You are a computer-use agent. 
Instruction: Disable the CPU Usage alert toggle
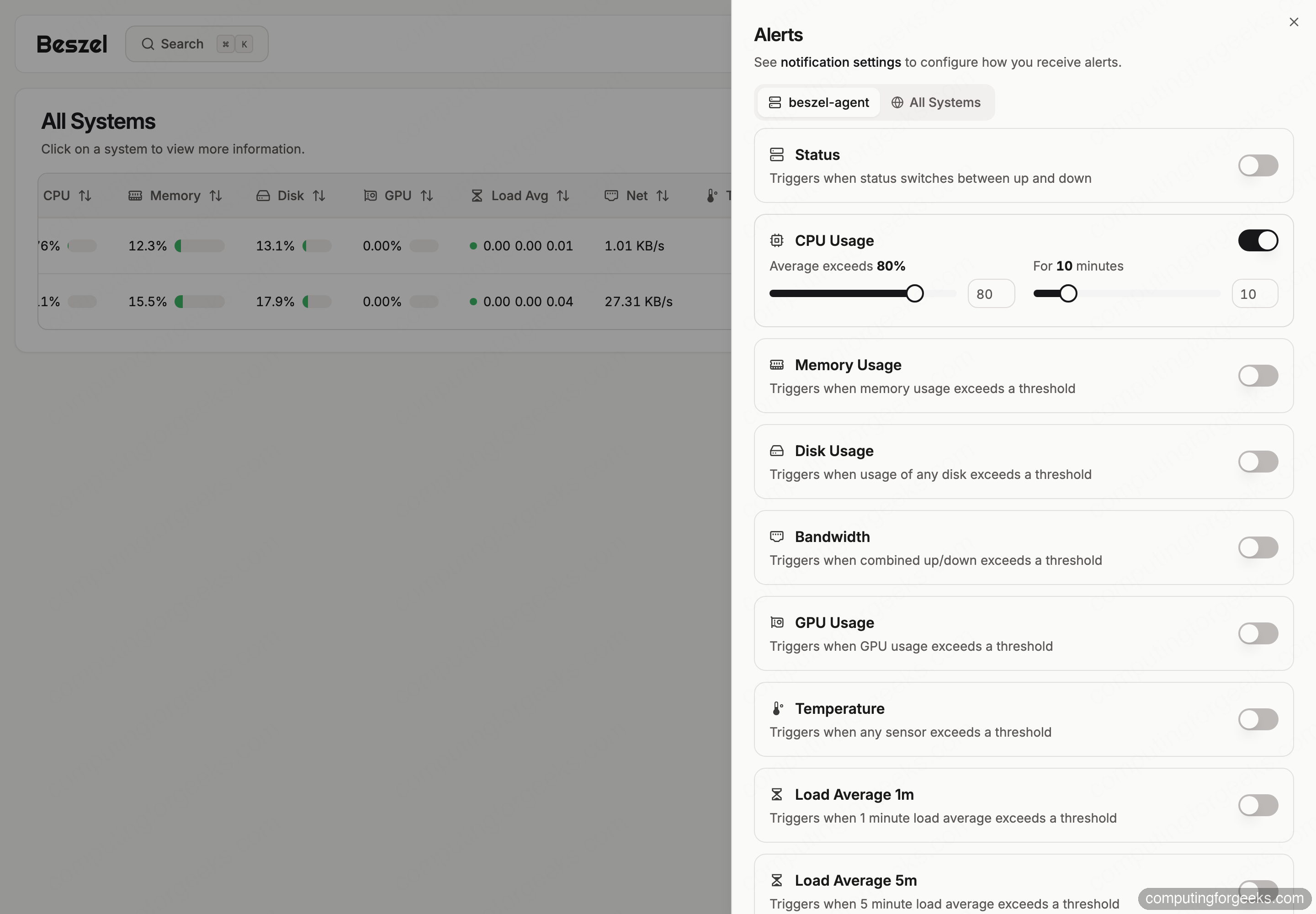[x=1258, y=240]
